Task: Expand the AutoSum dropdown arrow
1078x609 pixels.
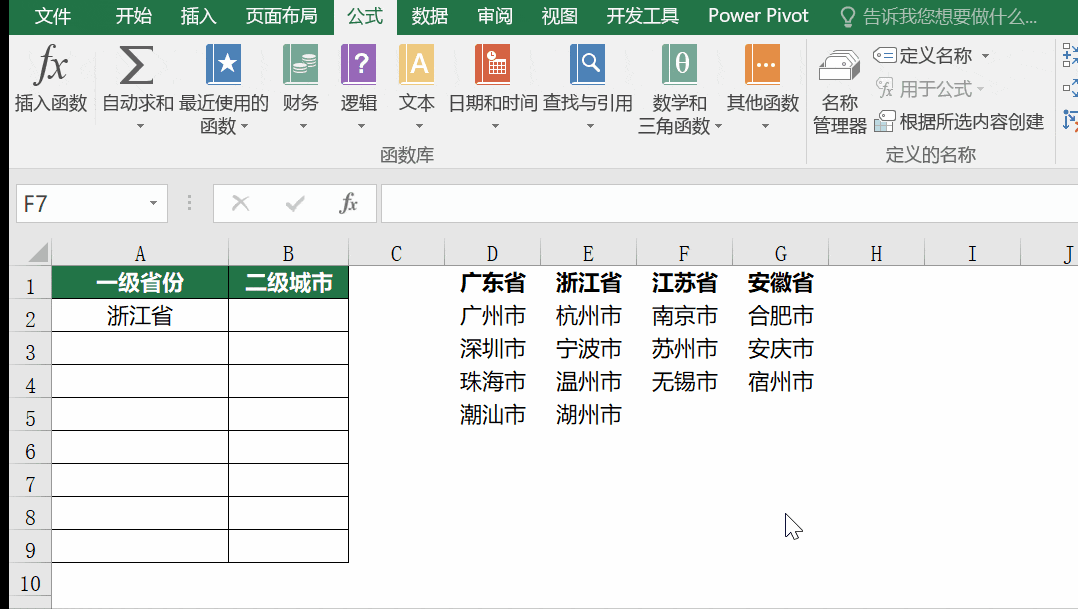Action: click(140, 126)
